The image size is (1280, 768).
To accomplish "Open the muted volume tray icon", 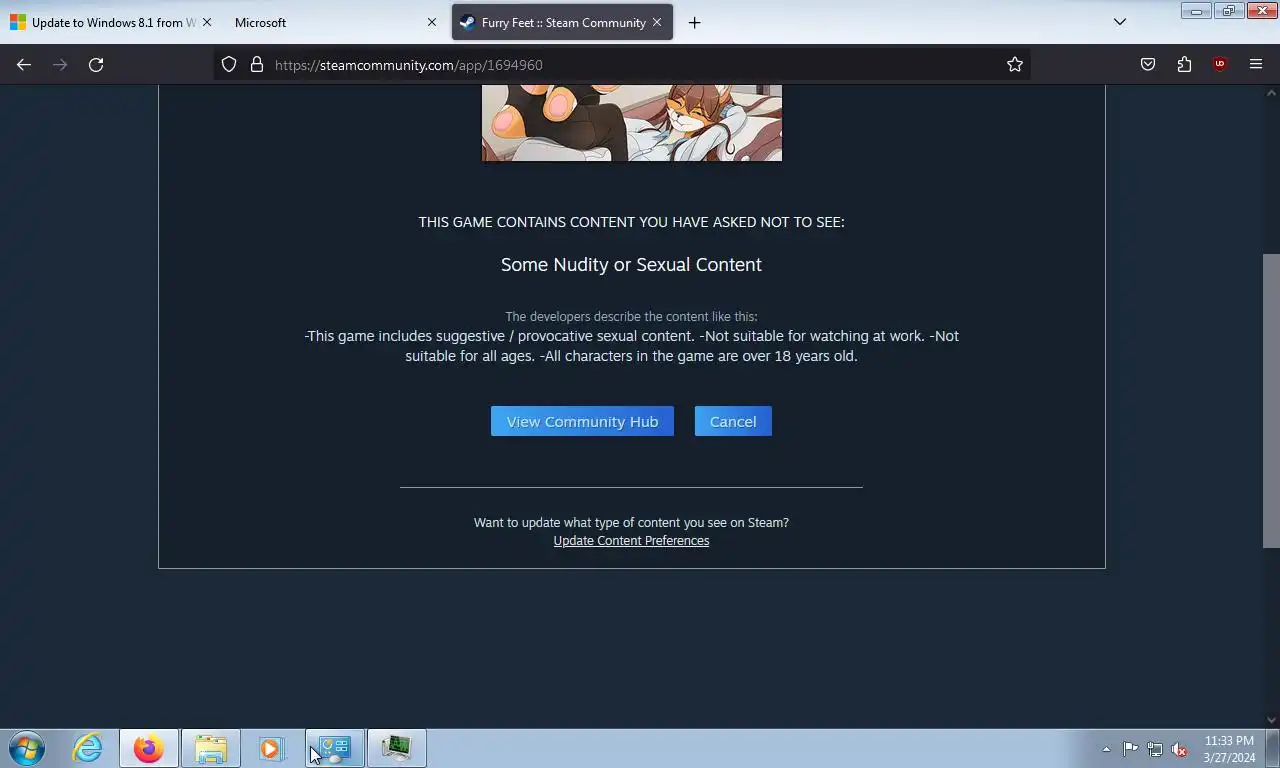I will [x=1179, y=749].
